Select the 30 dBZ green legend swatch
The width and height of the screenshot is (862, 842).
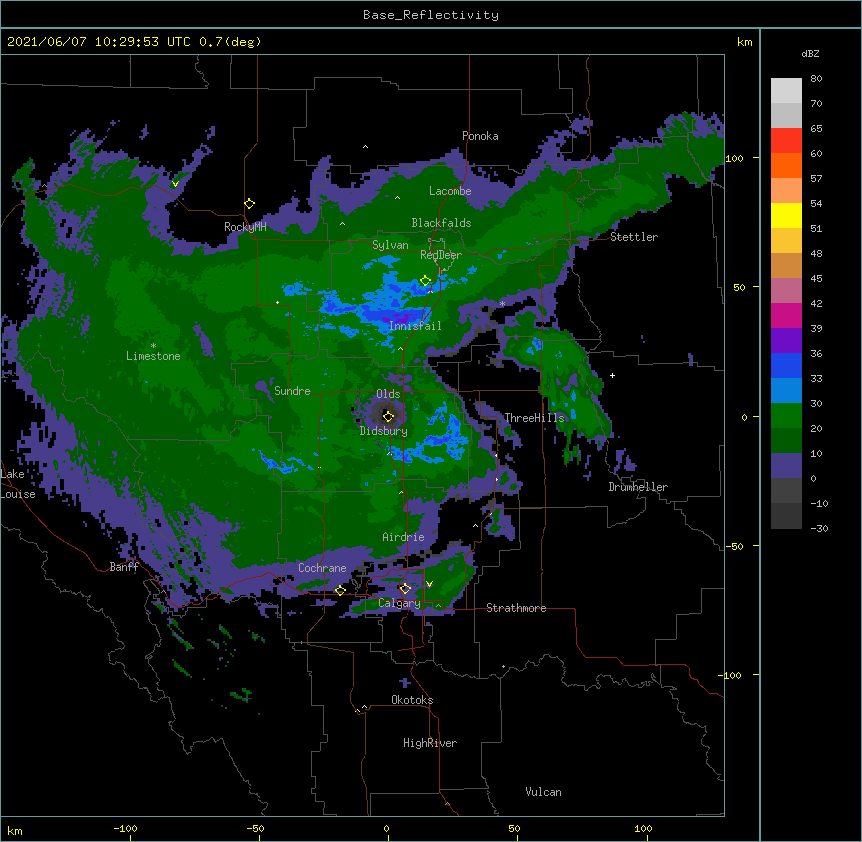pyautogui.click(x=786, y=416)
